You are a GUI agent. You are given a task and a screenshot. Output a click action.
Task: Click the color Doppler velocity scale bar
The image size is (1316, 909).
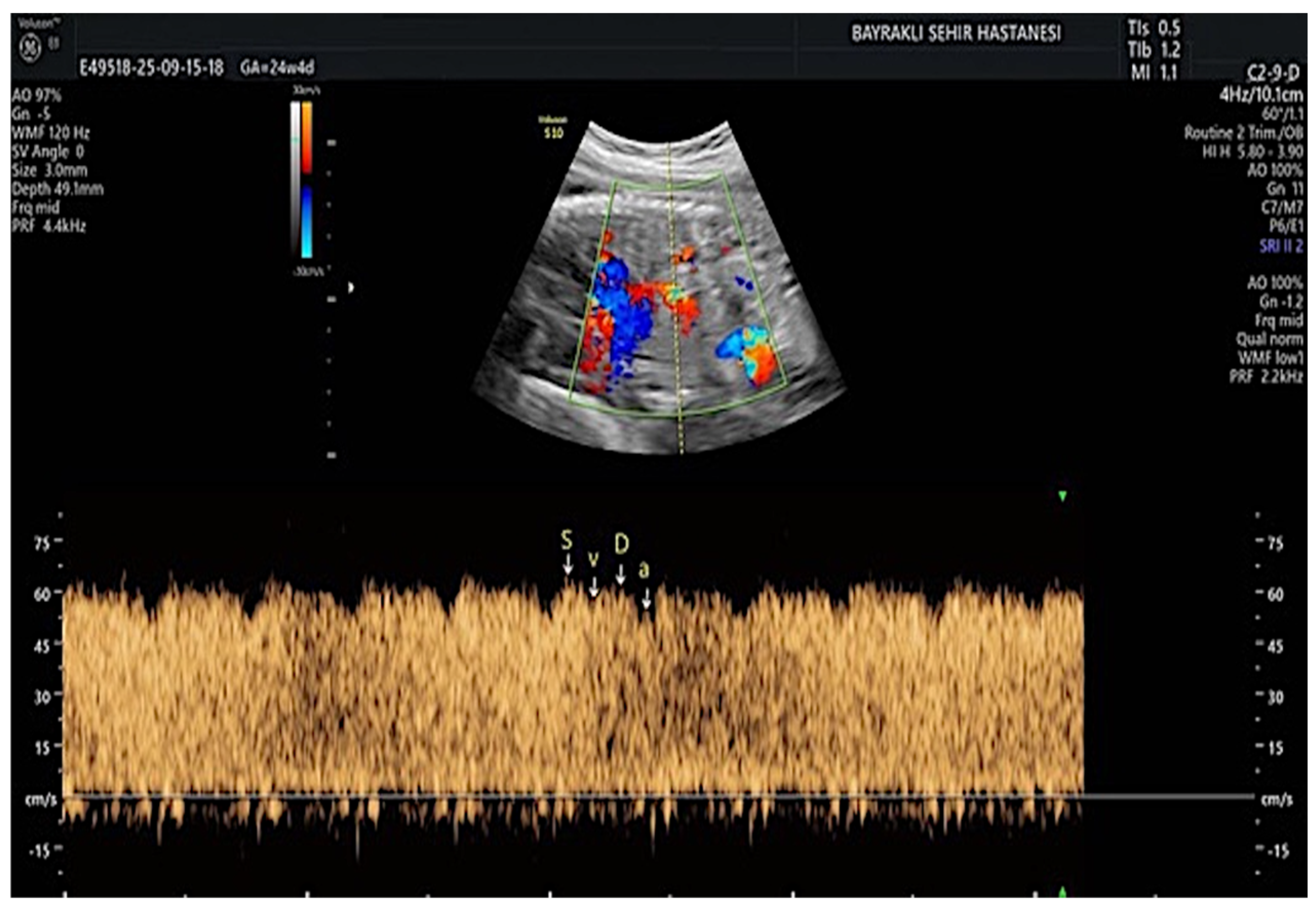pyautogui.click(x=306, y=180)
